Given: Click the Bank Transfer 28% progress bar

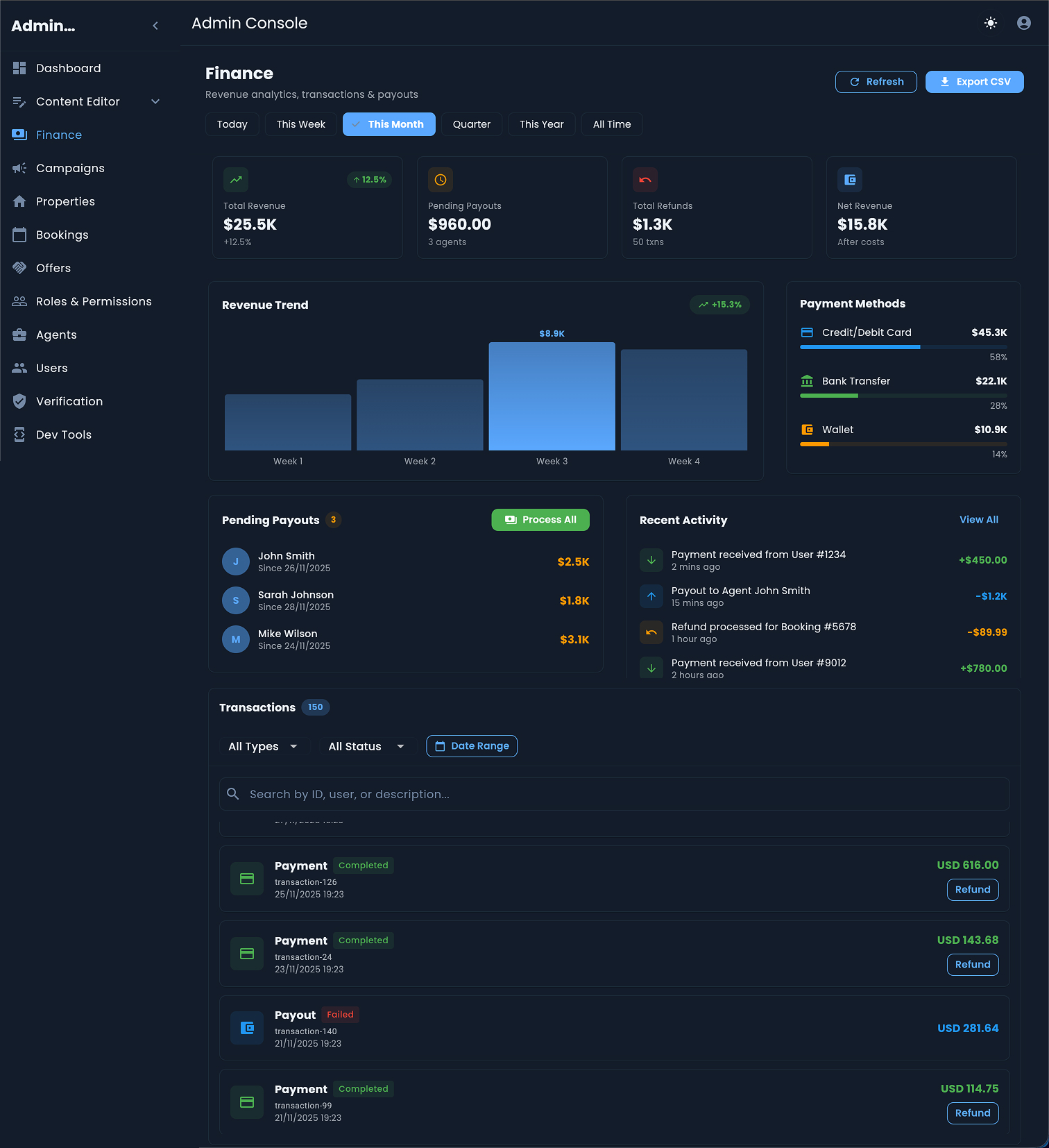Looking at the screenshot, I should pos(903,396).
